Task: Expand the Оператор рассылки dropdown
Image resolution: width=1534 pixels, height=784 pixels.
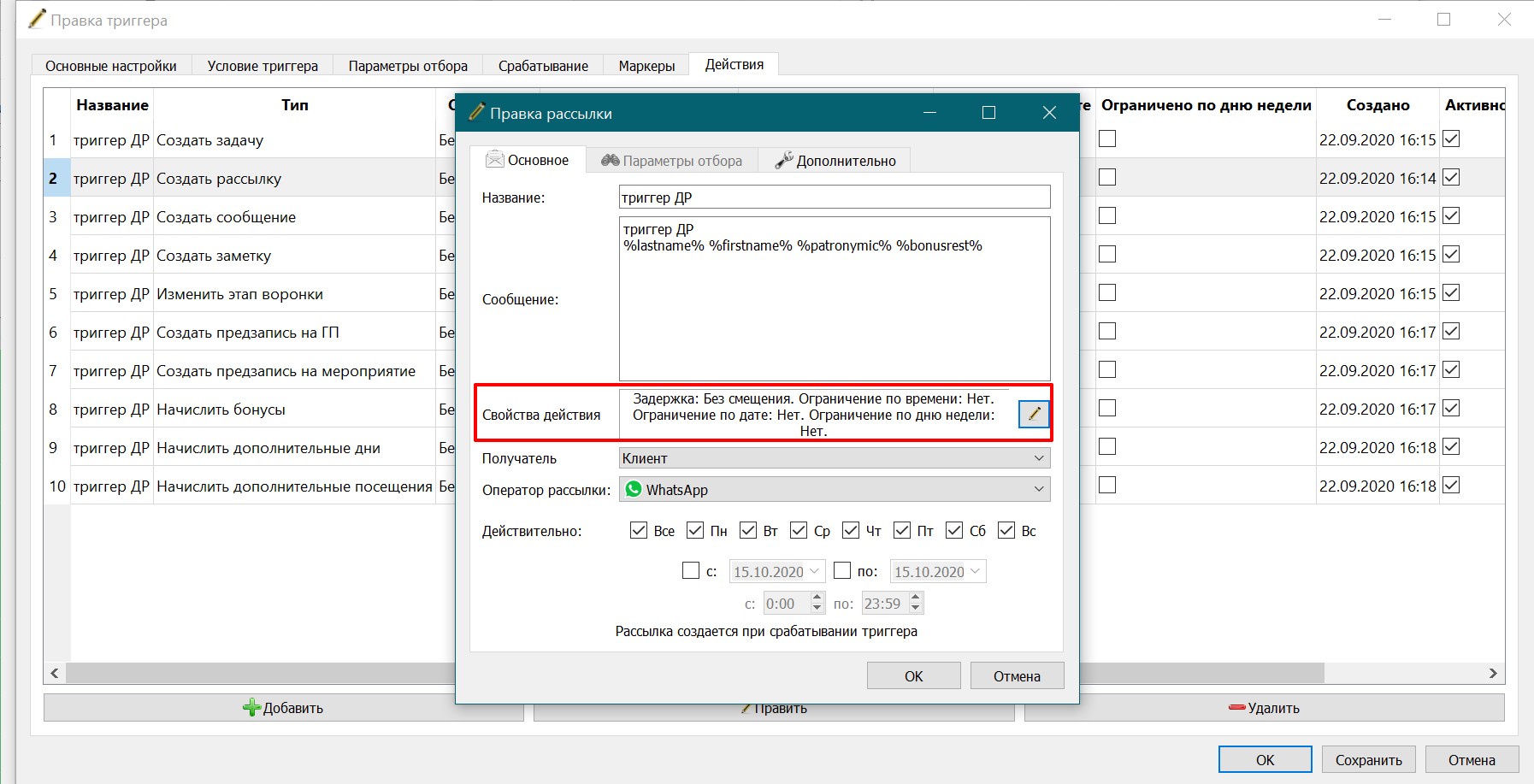Action: 835,489
